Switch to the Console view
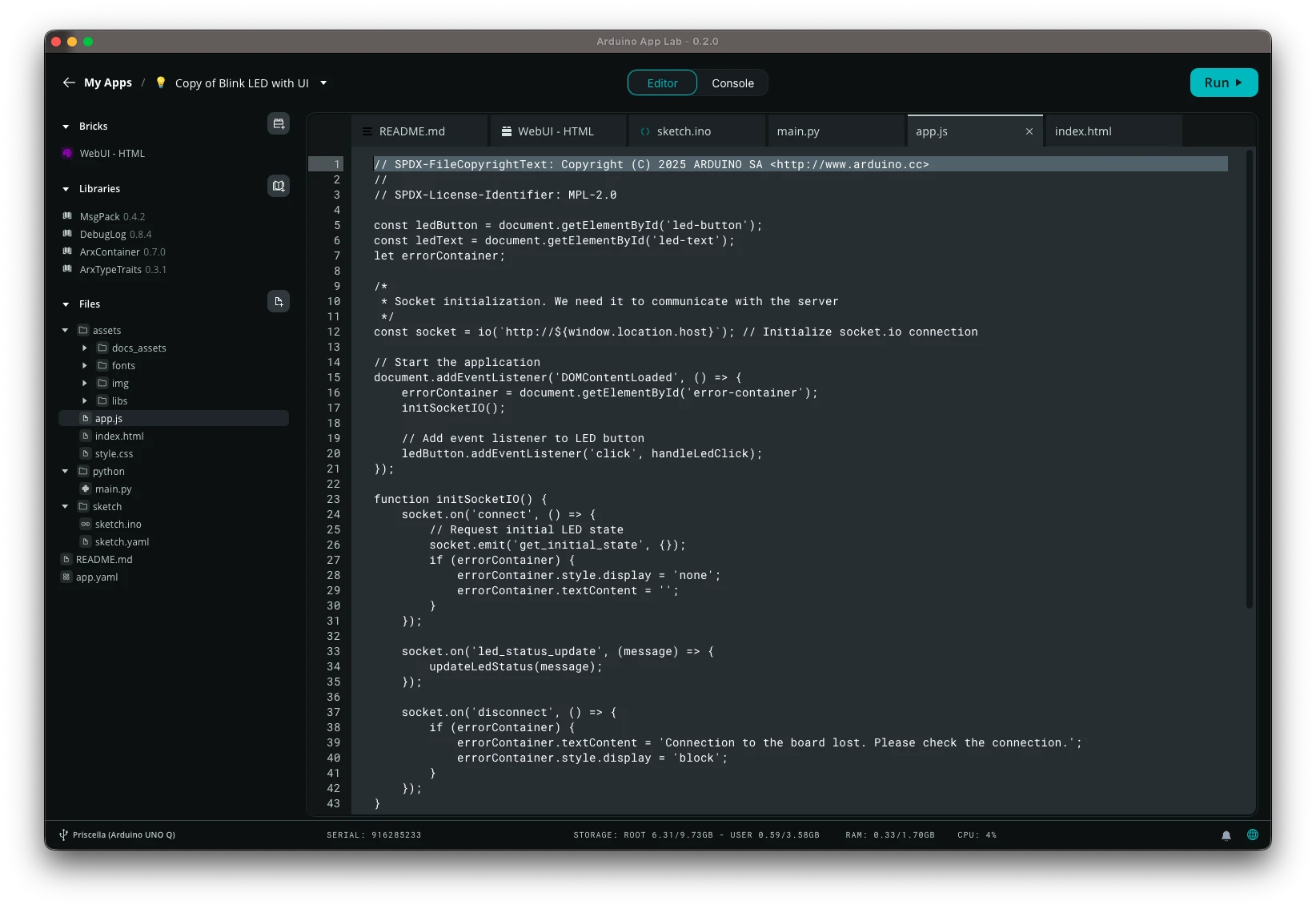This screenshot has height=909, width=1316. point(732,83)
